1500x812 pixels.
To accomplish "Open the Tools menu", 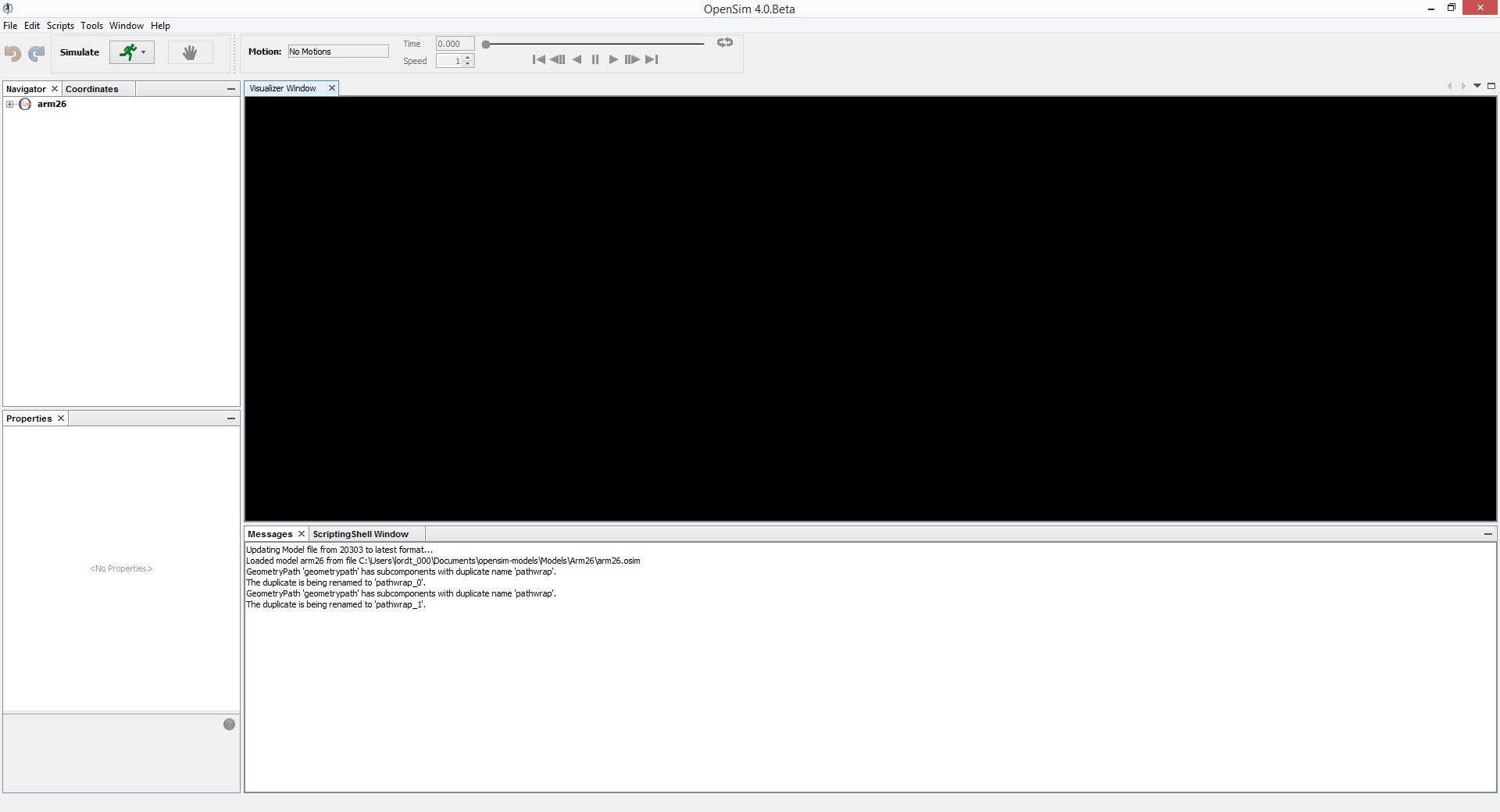I will click(x=91, y=25).
